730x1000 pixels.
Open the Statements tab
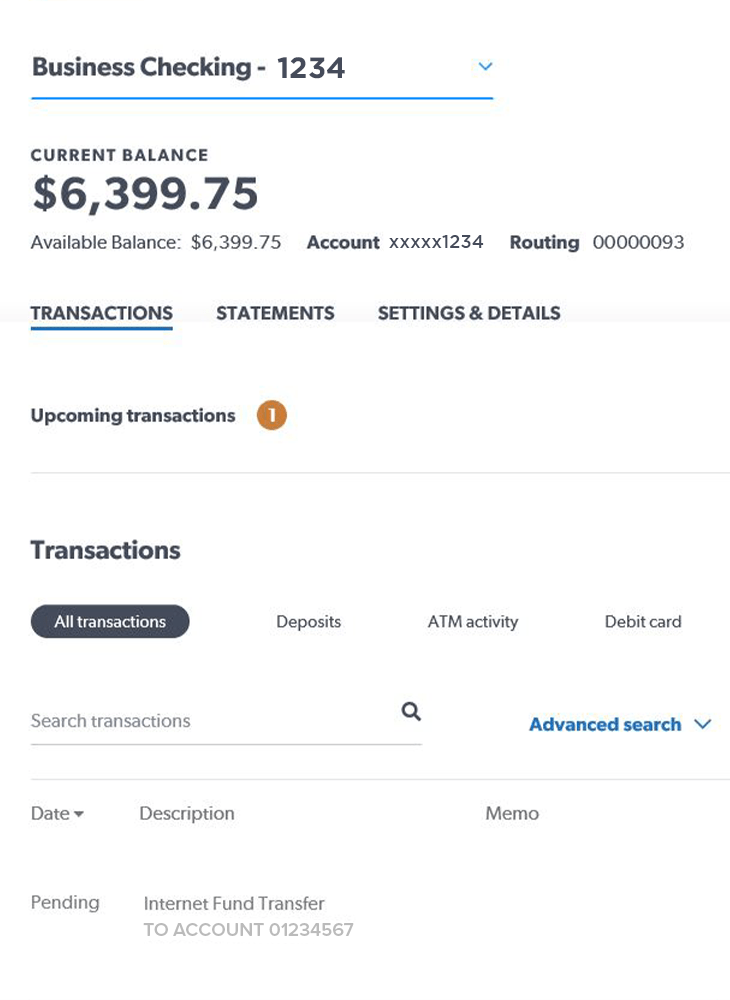tap(275, 313)
